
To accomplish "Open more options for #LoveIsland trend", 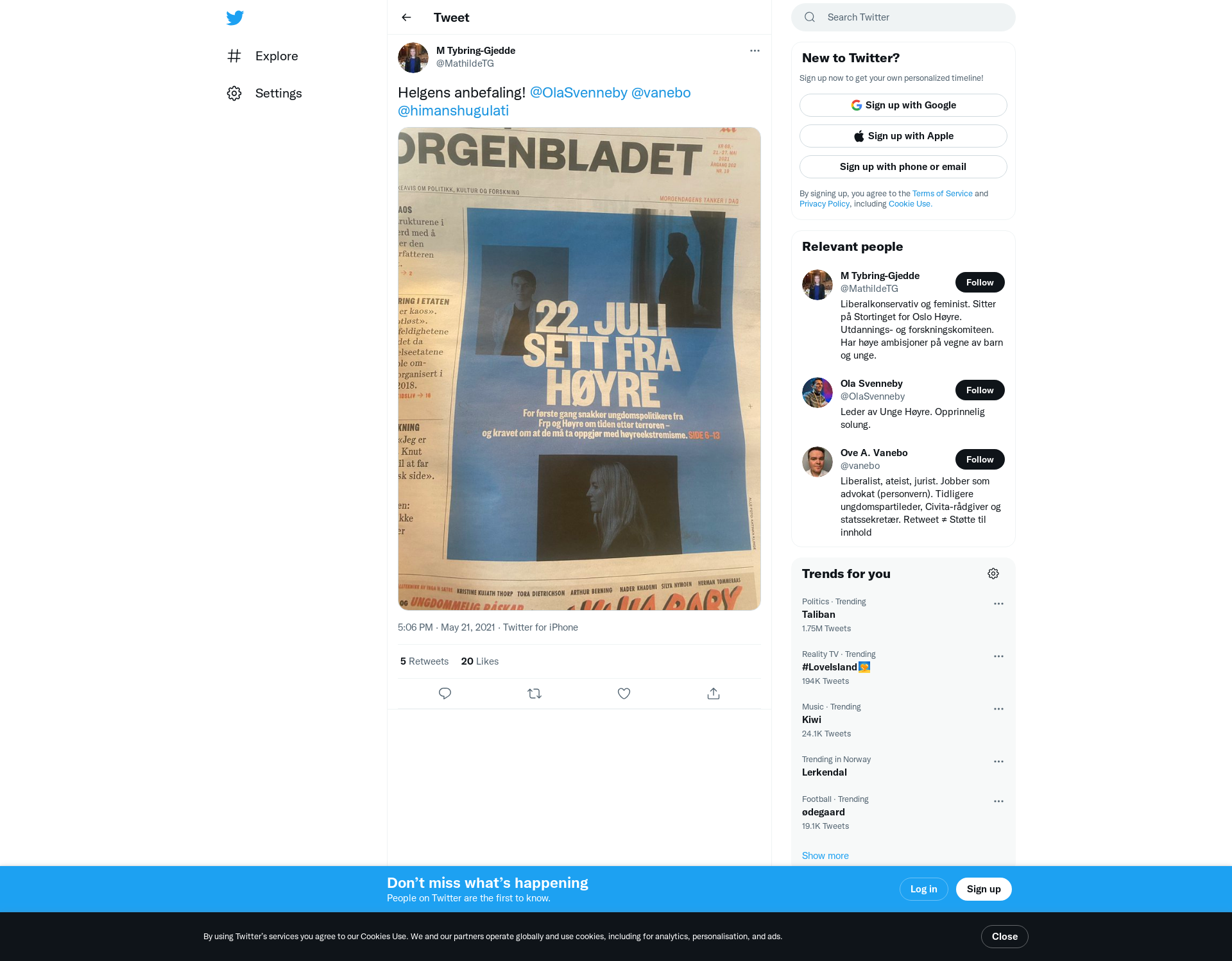I will pos(998,656).
